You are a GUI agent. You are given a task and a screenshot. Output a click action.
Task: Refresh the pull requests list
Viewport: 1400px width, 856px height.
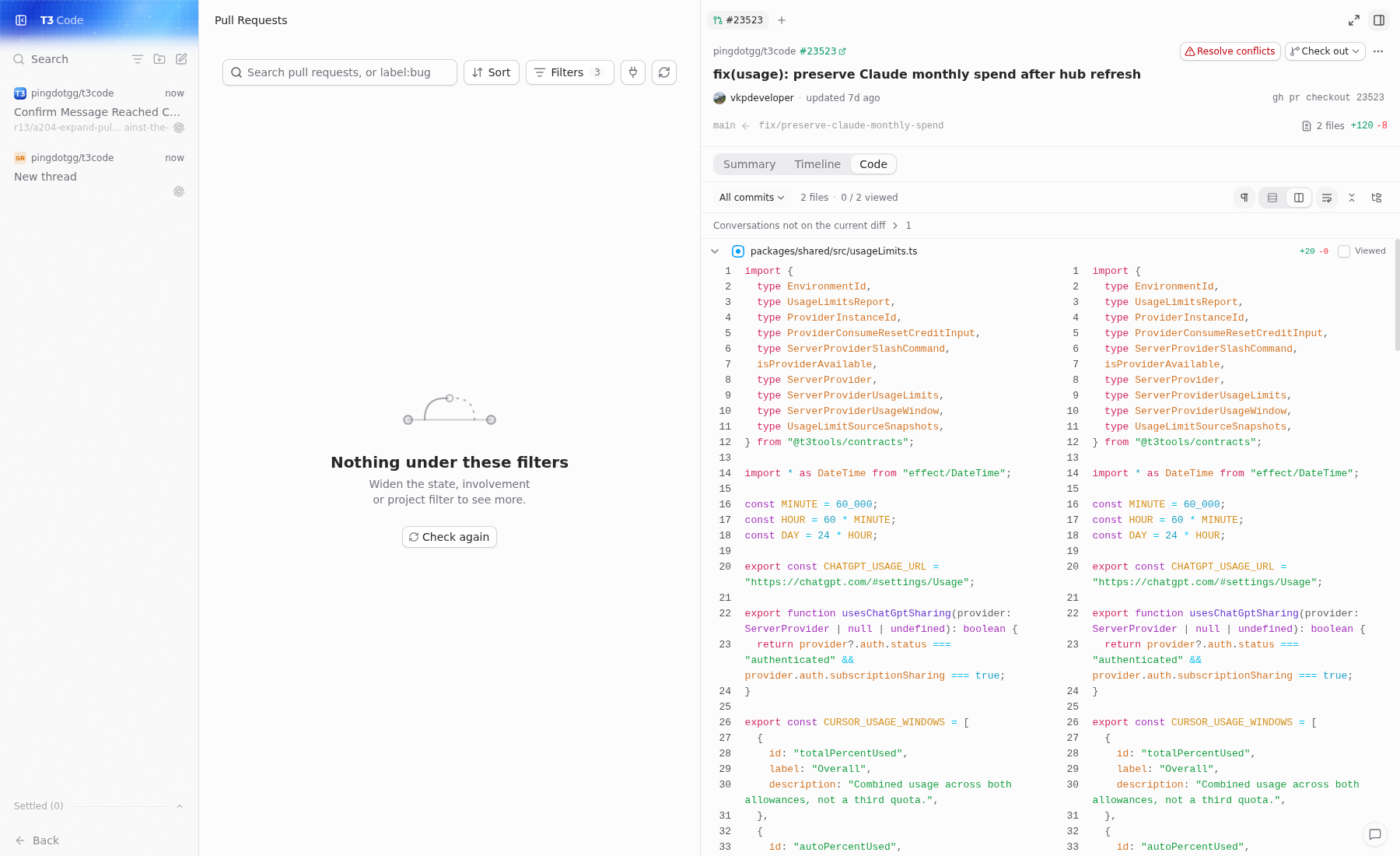tap(664, 72)
